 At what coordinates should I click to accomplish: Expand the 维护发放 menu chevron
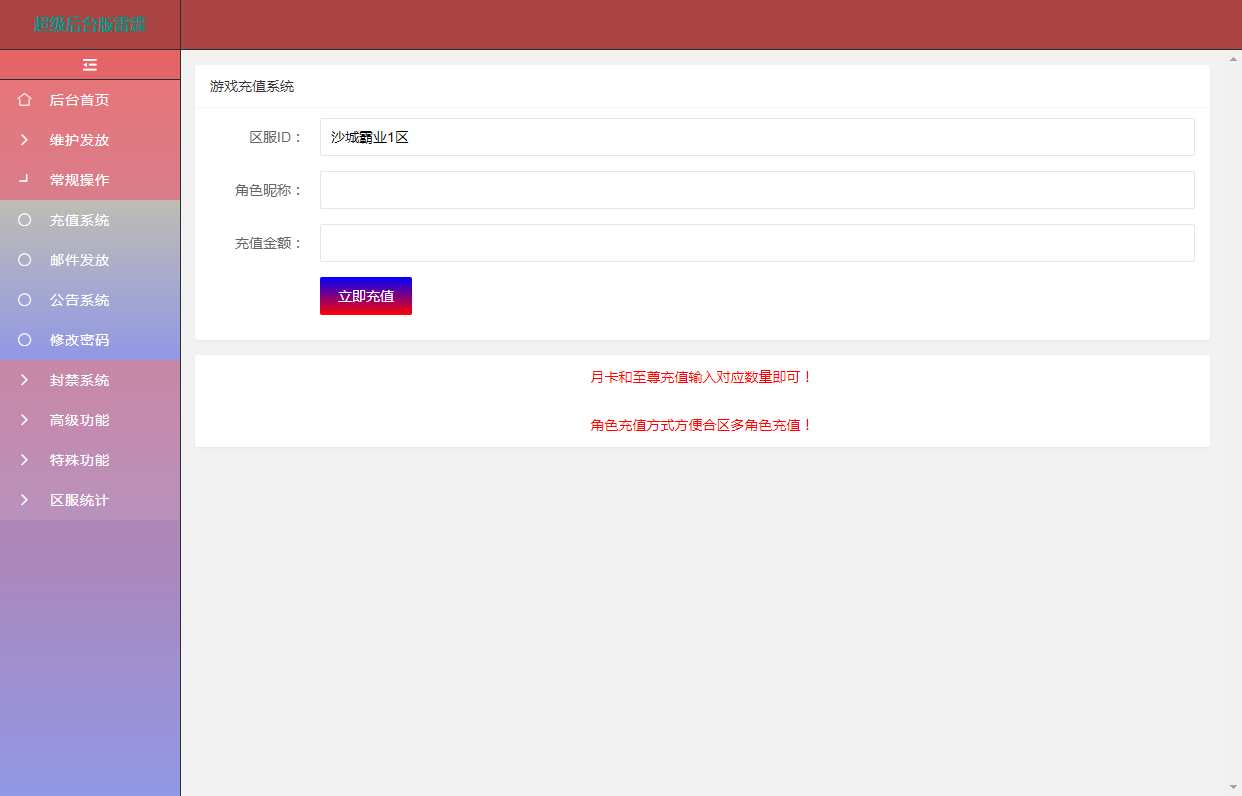tap(24, 140)
